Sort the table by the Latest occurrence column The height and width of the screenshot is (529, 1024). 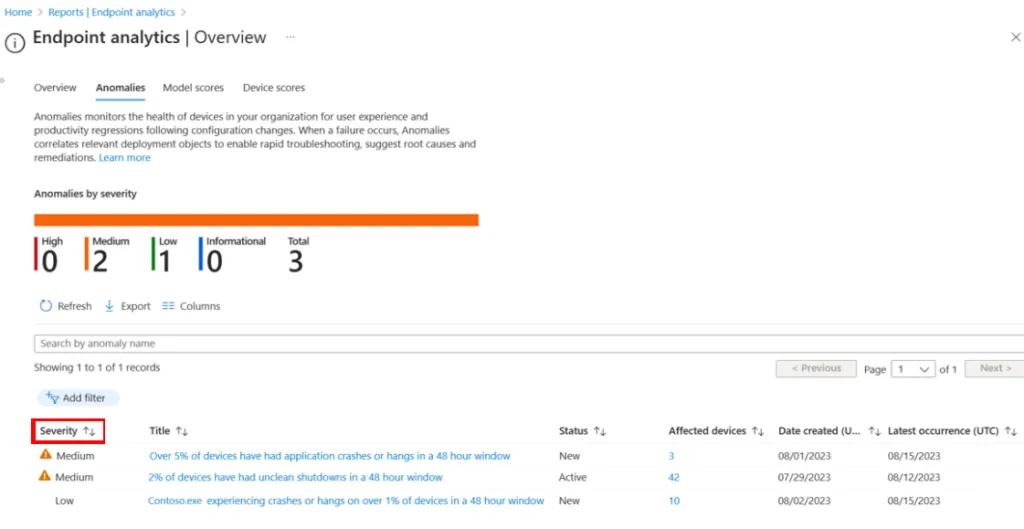(x=1011, y=431)
